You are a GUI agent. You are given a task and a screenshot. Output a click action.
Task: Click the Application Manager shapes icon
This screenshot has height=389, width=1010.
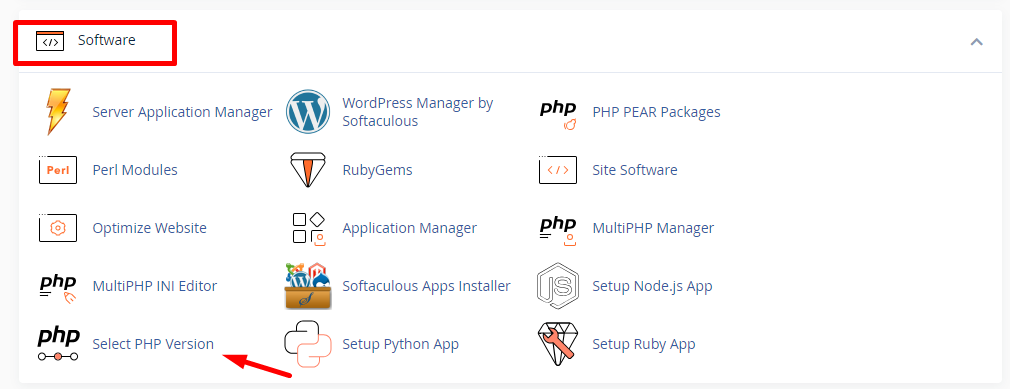coord(308,228)
